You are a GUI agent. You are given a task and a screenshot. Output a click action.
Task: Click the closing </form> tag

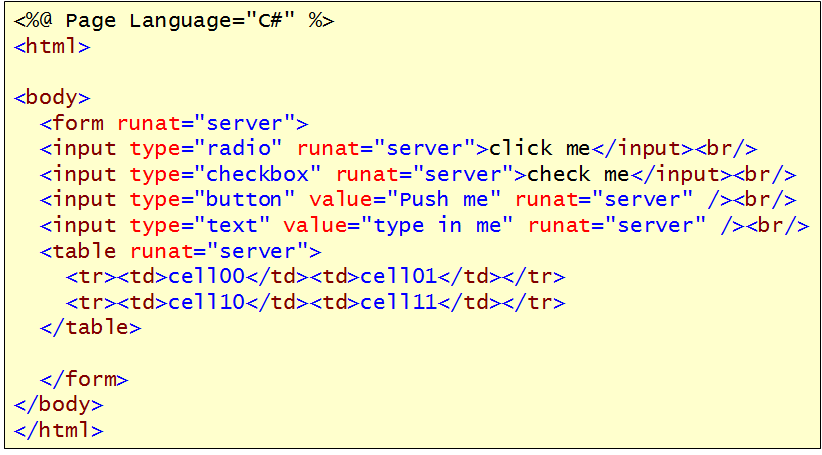pos(84,380)
